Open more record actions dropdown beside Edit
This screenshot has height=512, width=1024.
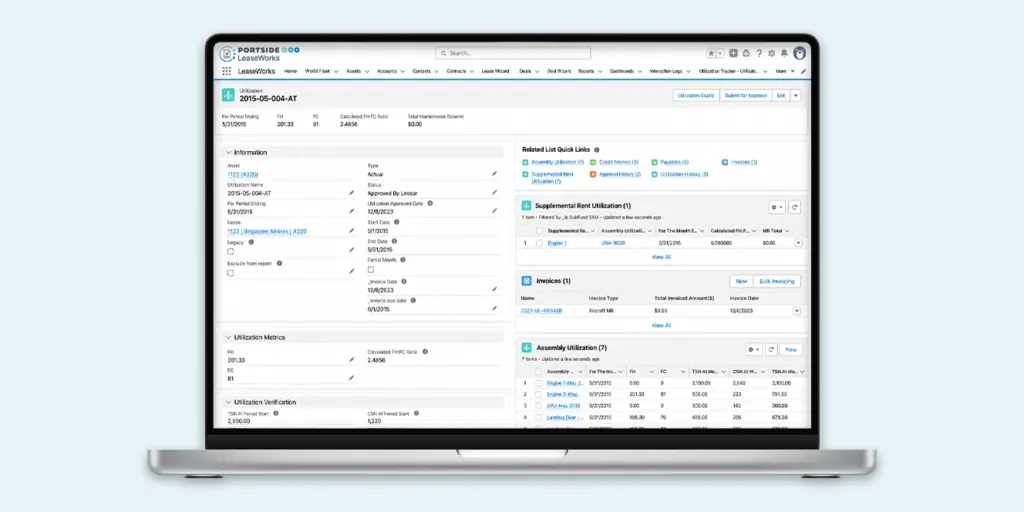(795, 95)
